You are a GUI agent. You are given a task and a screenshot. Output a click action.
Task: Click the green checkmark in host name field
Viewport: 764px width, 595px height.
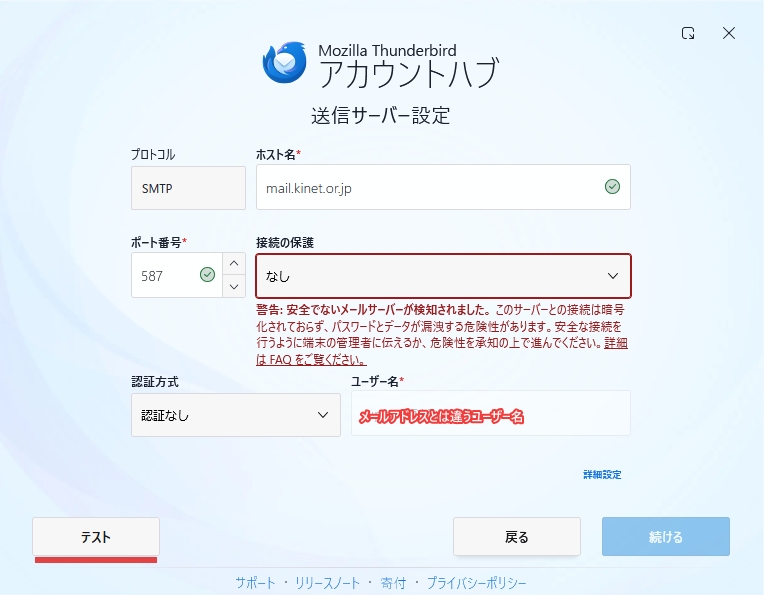pos(612,187)
